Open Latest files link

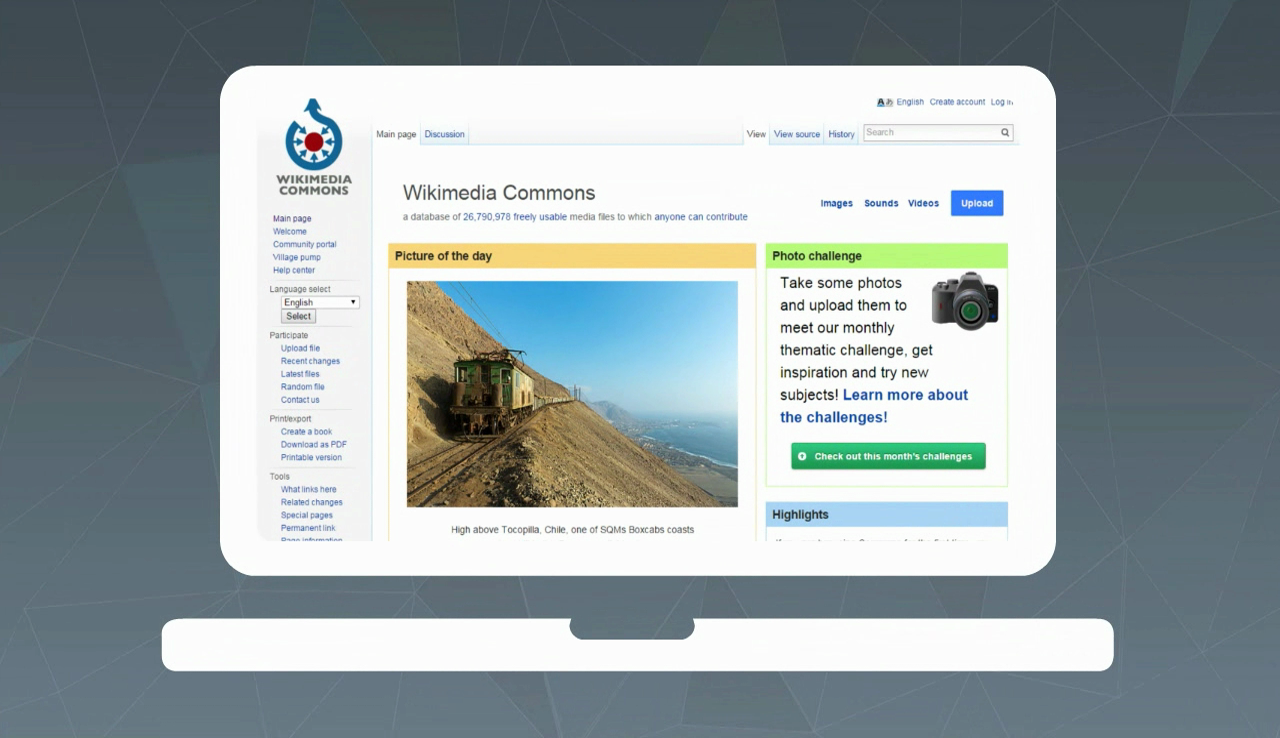(x=300, y=374)
